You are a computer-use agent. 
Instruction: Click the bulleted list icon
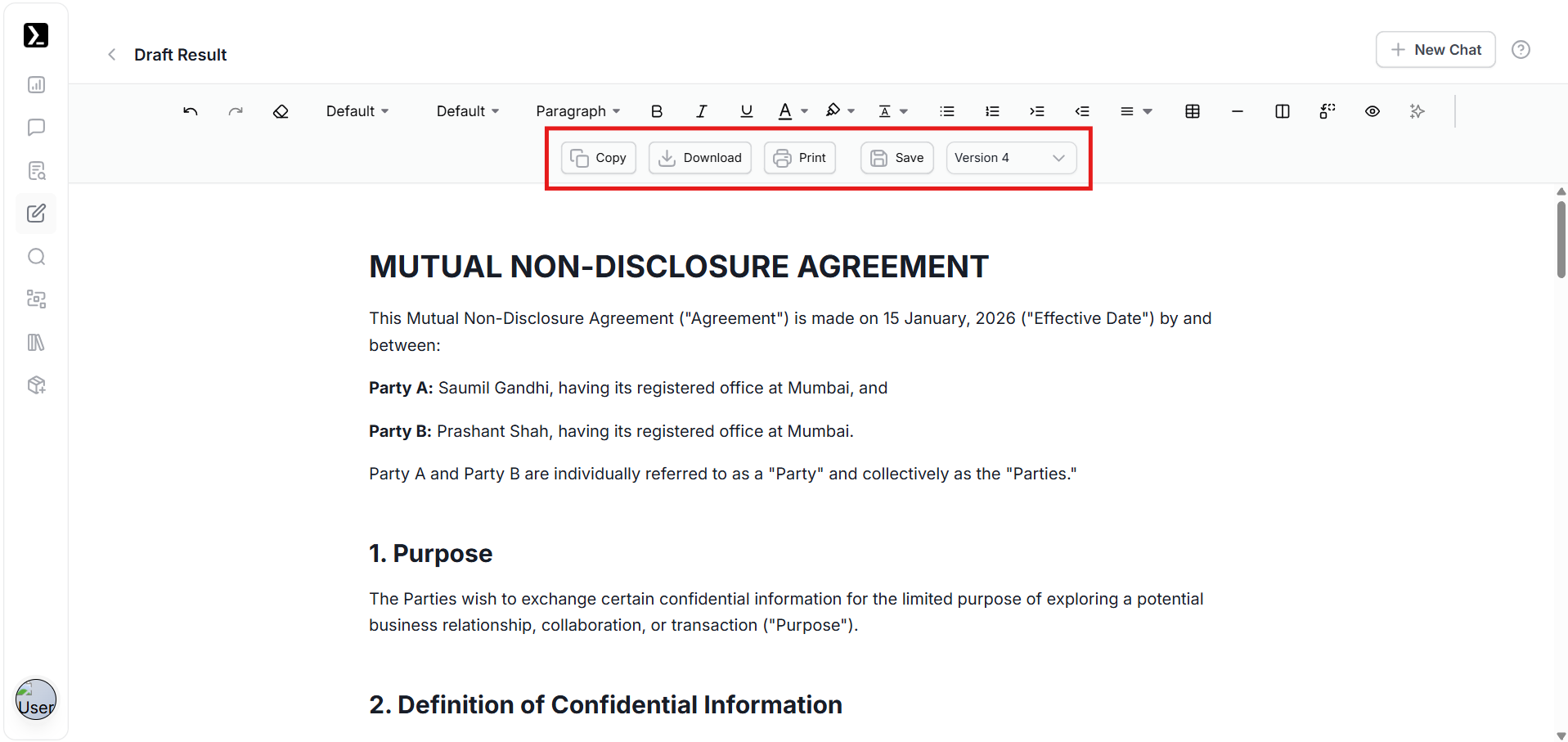pyautogui.click(x=946, y=111)
